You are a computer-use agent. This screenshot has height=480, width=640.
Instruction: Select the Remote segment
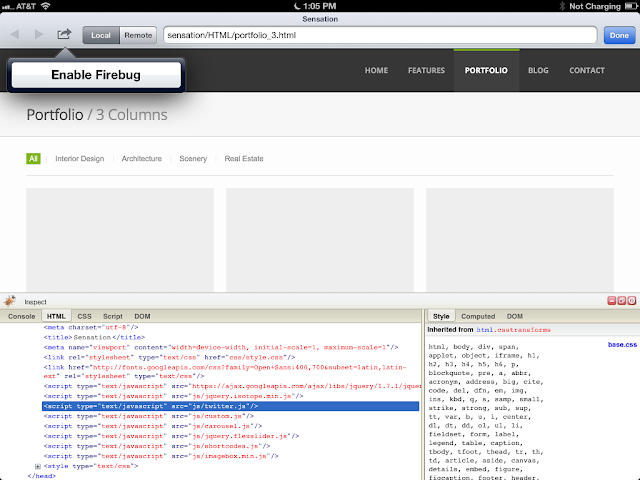[138, 36]
